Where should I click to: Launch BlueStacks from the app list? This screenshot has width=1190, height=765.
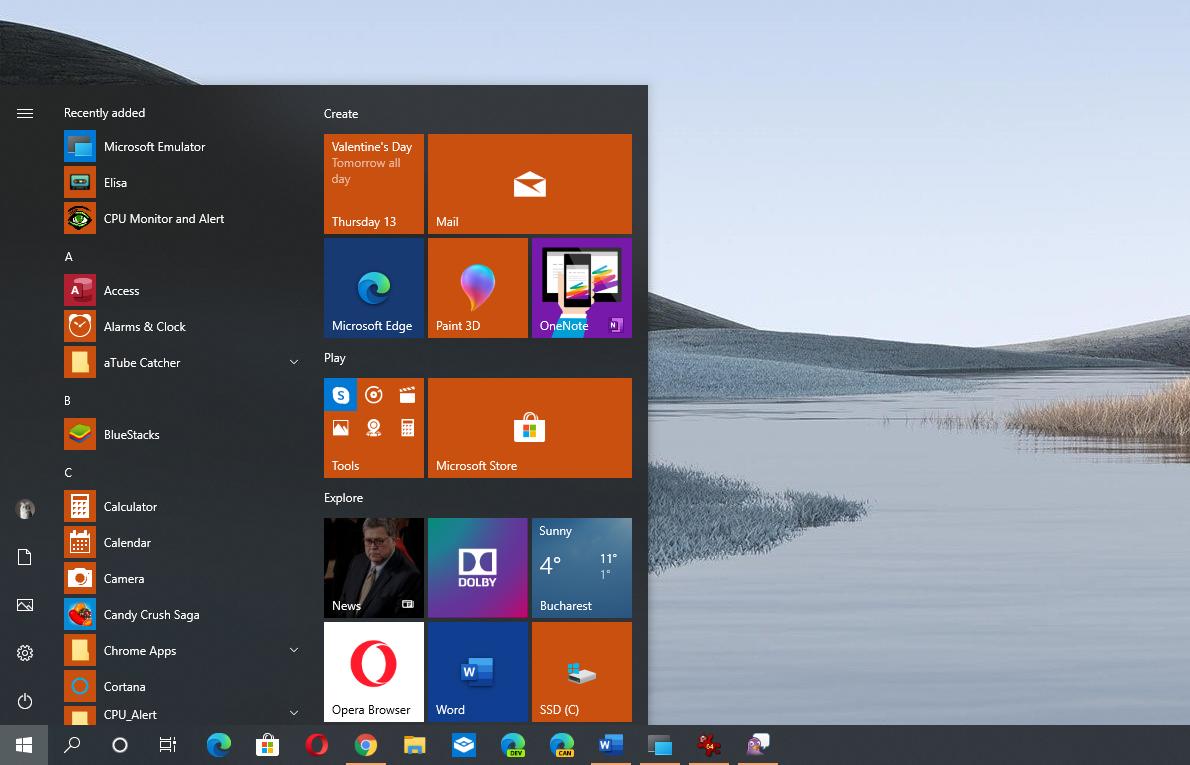182,435
